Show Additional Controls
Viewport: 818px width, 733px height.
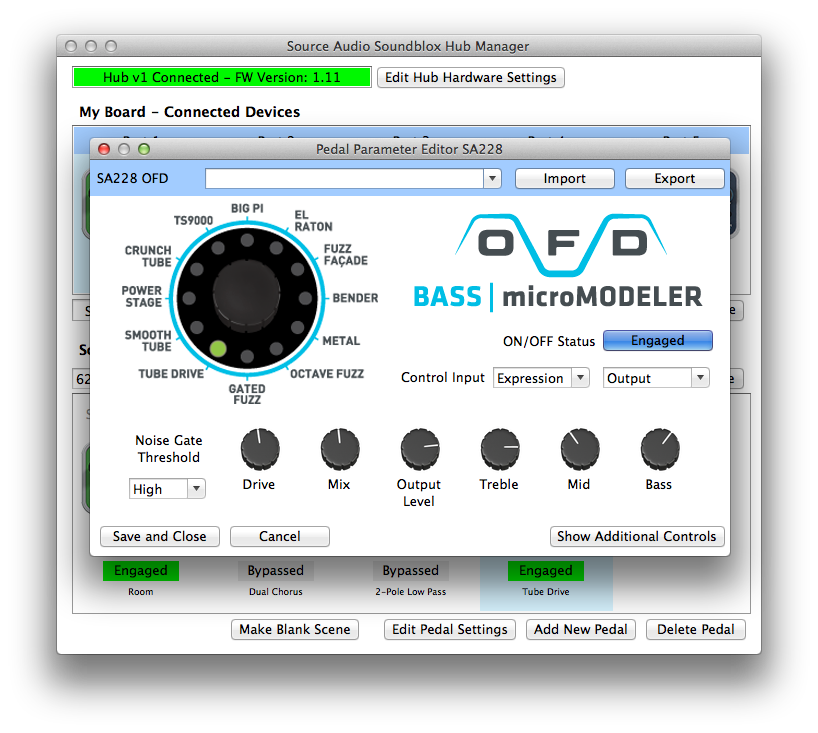click(x=637, y=536)
